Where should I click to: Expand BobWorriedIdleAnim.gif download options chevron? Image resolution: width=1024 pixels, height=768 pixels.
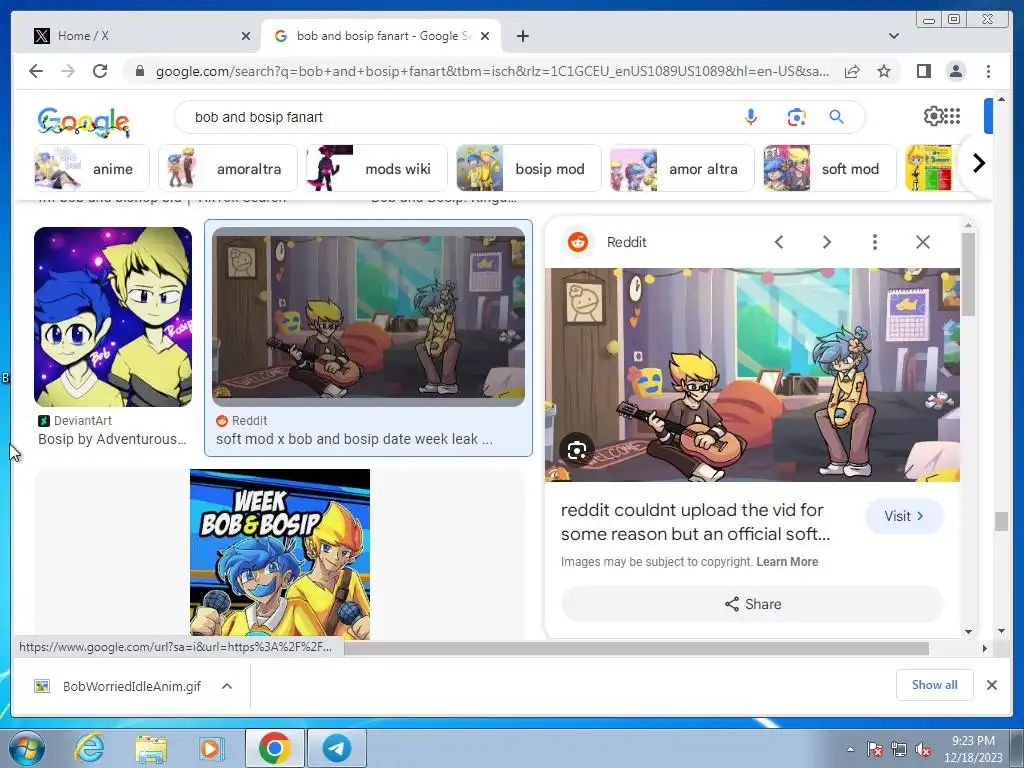tap(227, 686)
